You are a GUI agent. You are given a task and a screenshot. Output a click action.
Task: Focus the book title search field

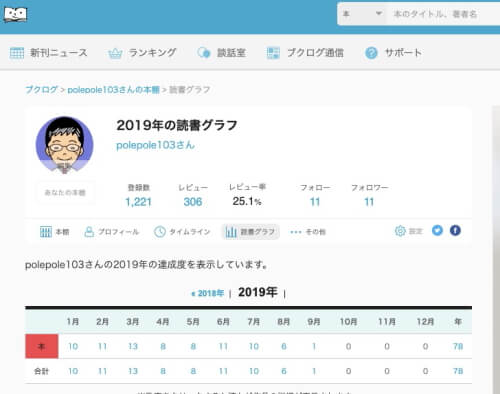click(443, 14)
